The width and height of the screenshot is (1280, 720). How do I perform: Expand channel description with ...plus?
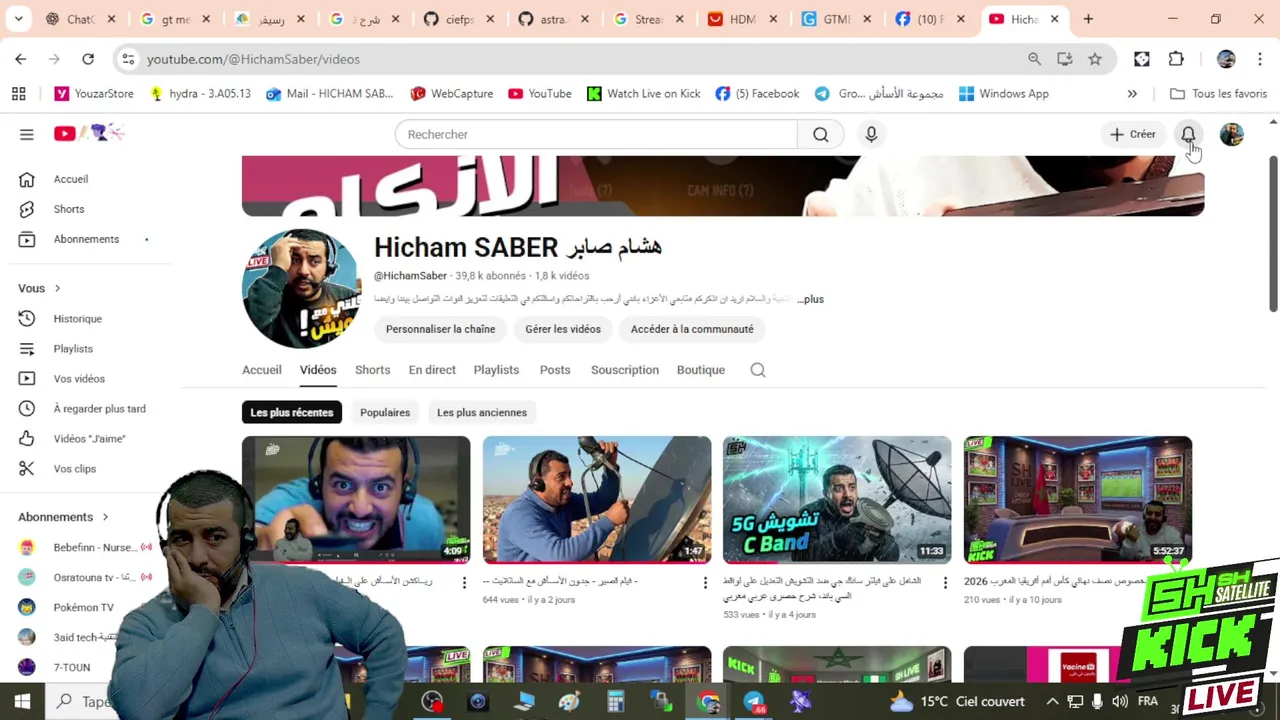click(x=811, y=299)
